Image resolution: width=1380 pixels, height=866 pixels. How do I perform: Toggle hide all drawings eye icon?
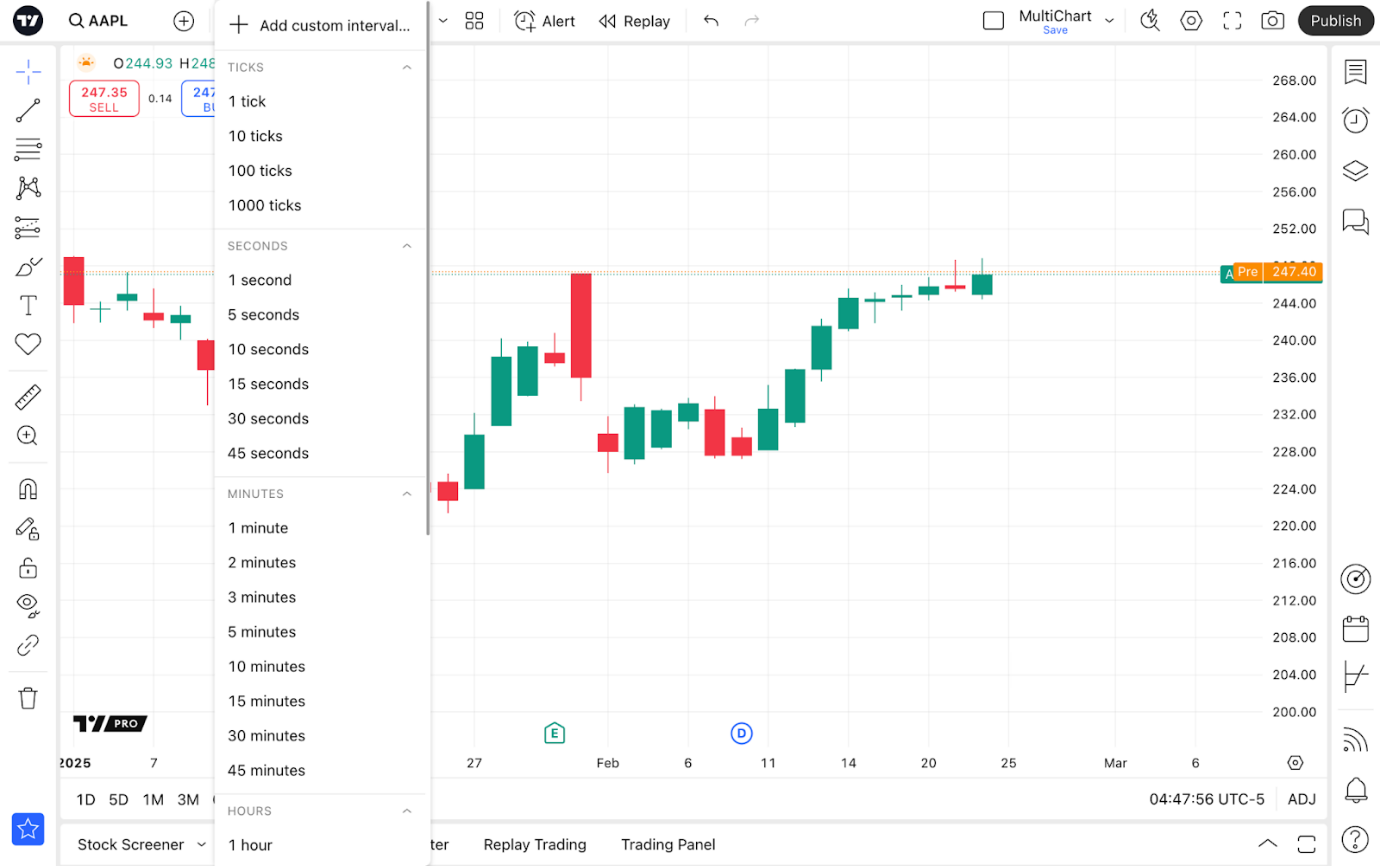point(28,605)
